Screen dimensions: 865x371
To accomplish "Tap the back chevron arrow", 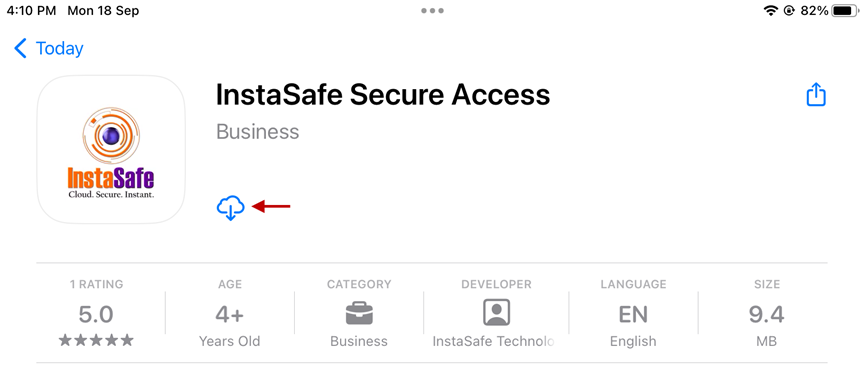I will point(20,49).
